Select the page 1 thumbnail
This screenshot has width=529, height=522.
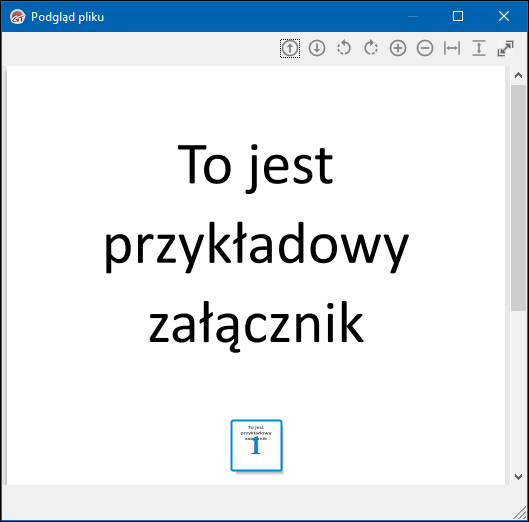[256, 445]
